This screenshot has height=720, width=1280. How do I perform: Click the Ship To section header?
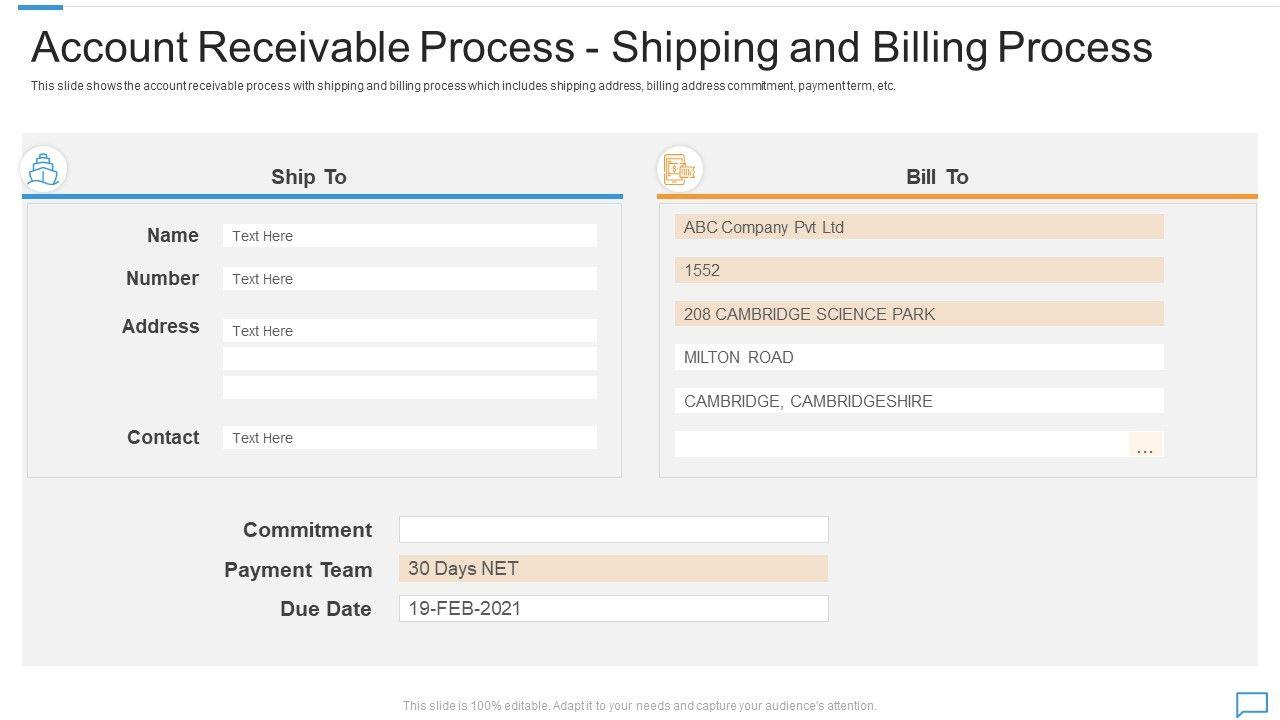click(309, 177)
